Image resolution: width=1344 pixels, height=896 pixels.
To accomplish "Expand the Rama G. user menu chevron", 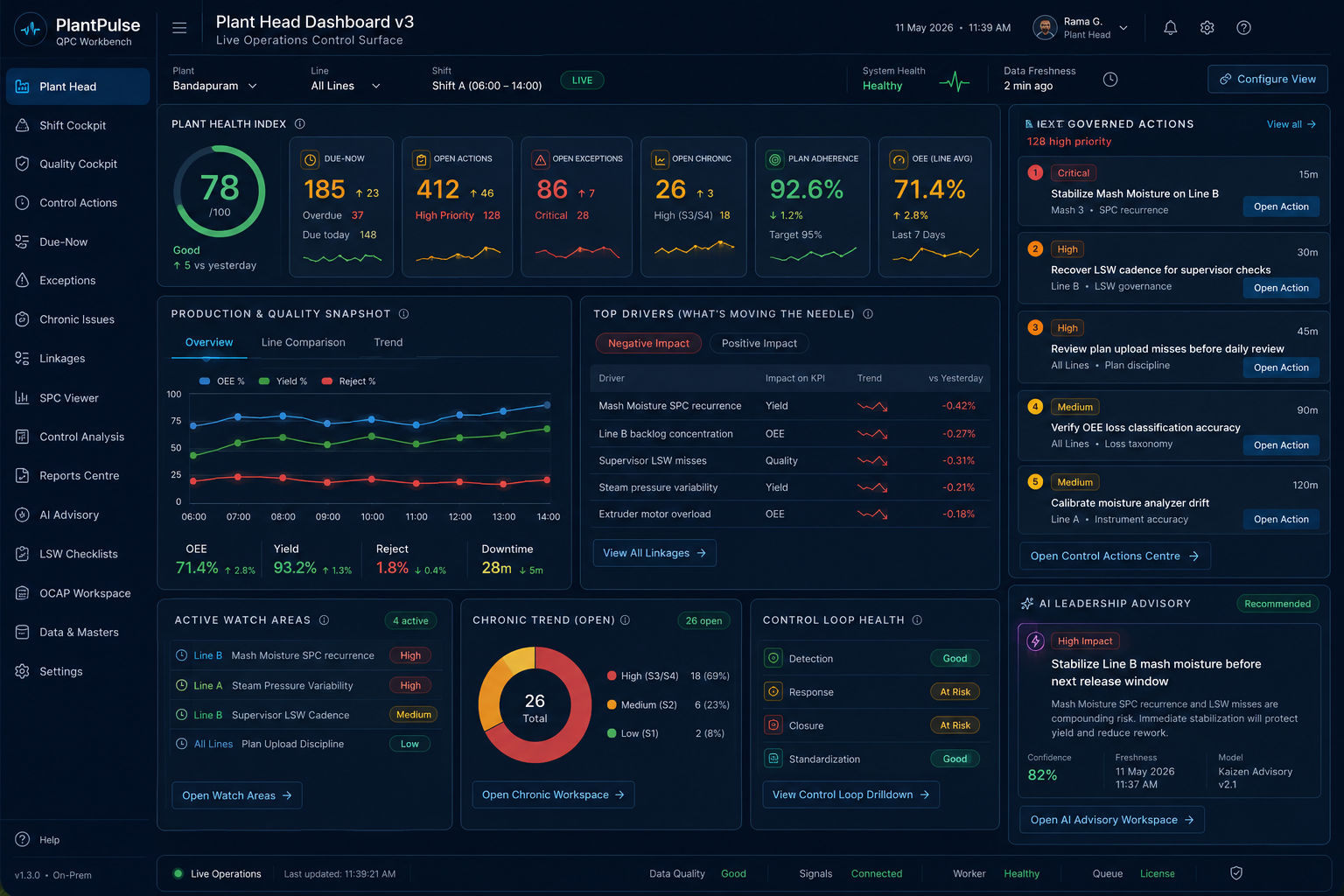I will (1123, 28).
